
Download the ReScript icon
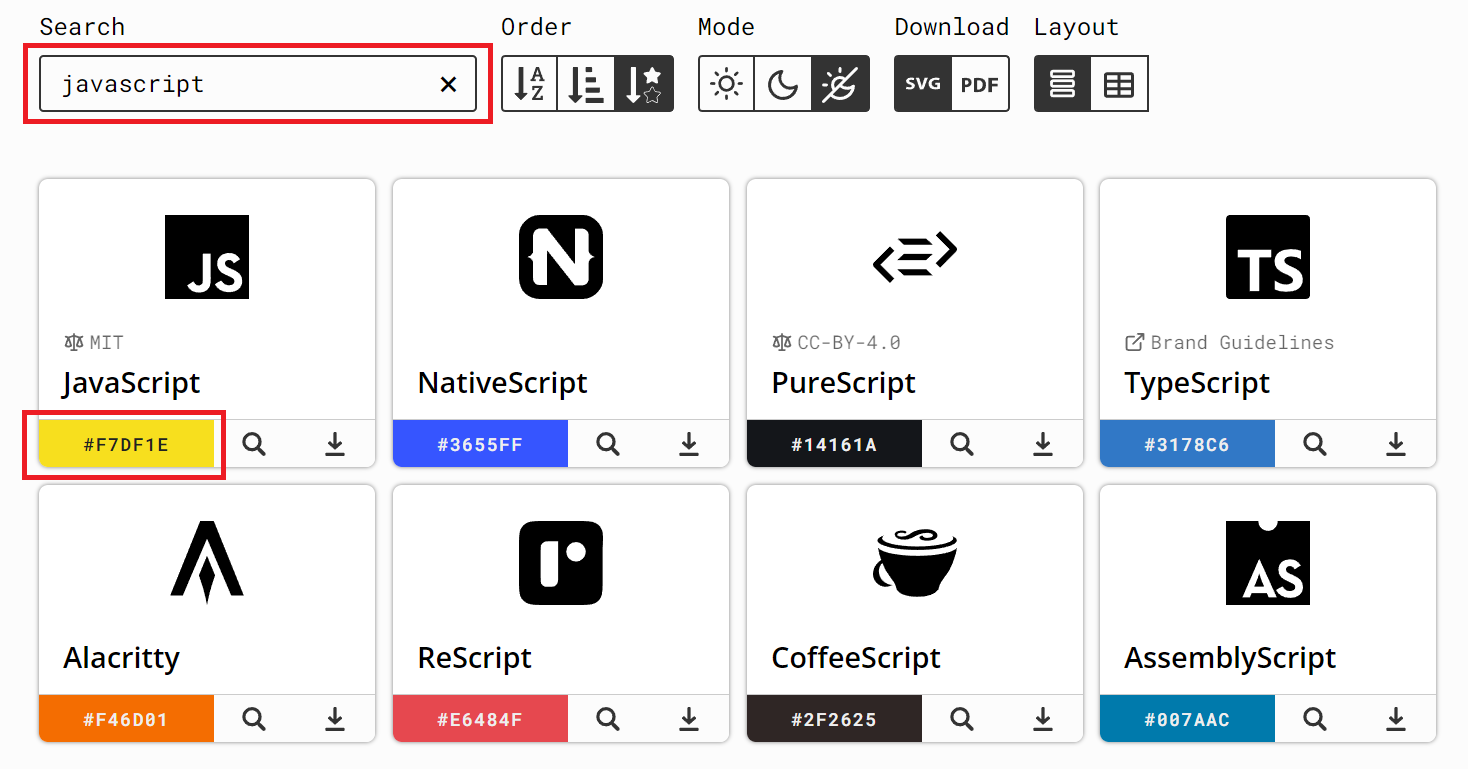click(689, 719)
